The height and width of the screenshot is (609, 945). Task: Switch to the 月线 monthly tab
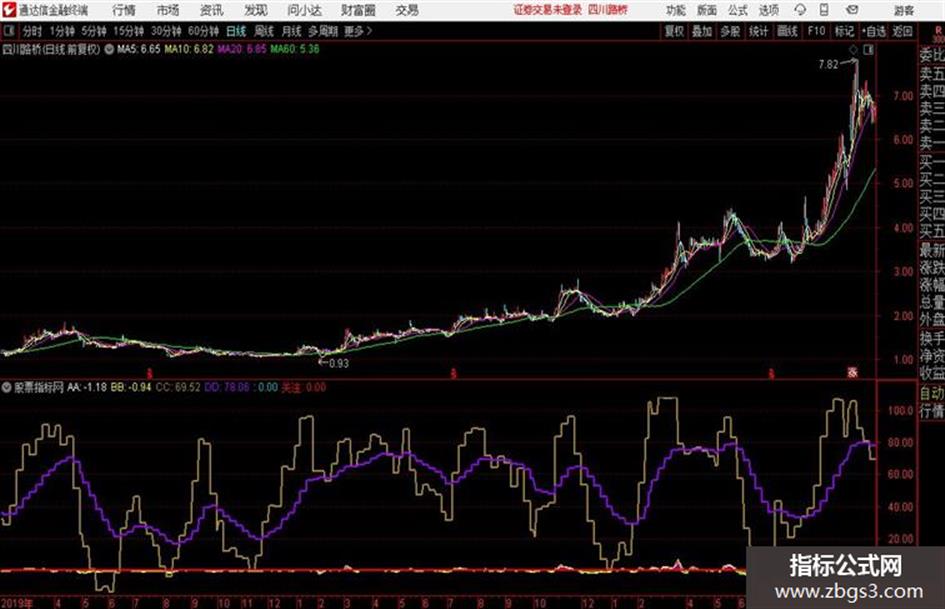(292, 31)
